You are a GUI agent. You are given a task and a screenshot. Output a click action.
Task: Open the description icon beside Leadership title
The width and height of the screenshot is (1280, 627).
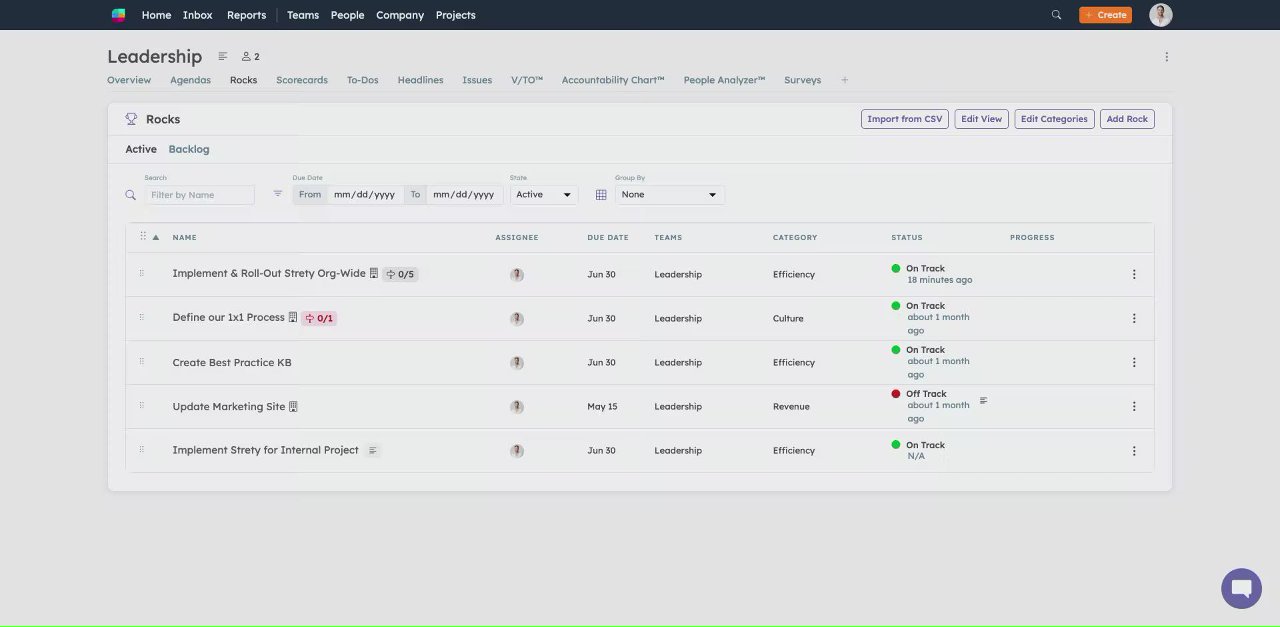point(222,57)
